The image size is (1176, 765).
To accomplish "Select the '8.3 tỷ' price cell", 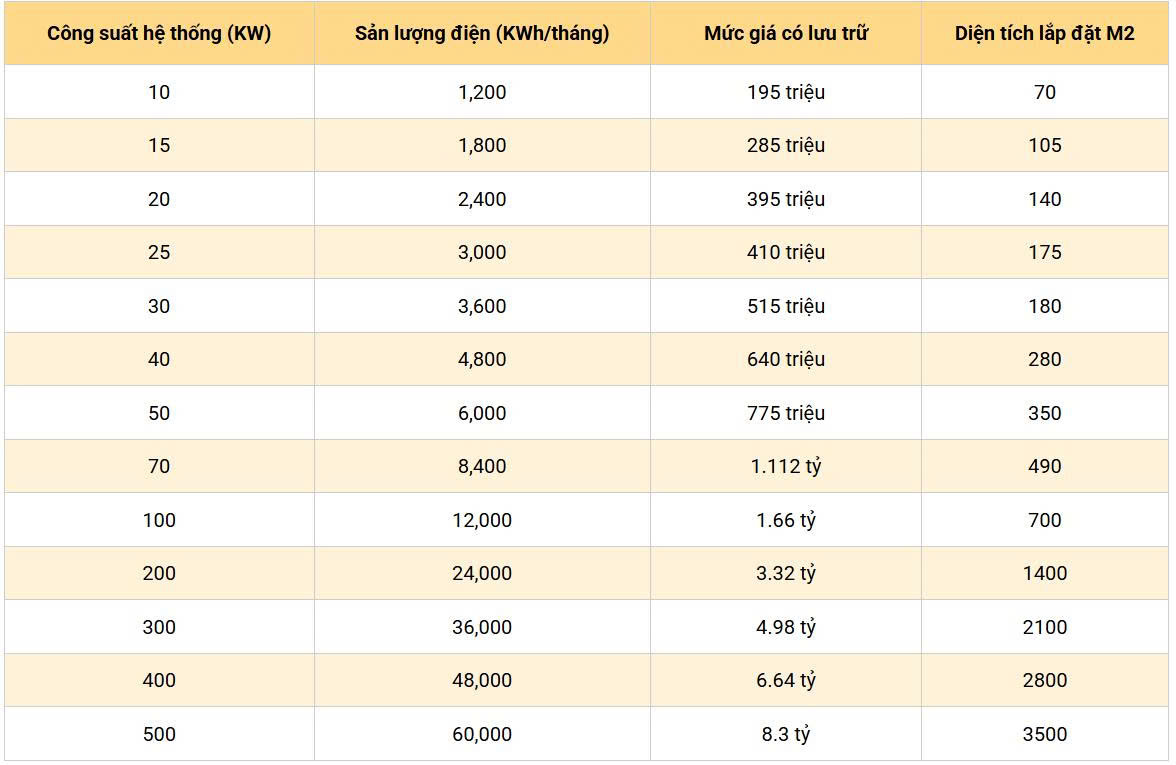I will [x=786, y=734].
